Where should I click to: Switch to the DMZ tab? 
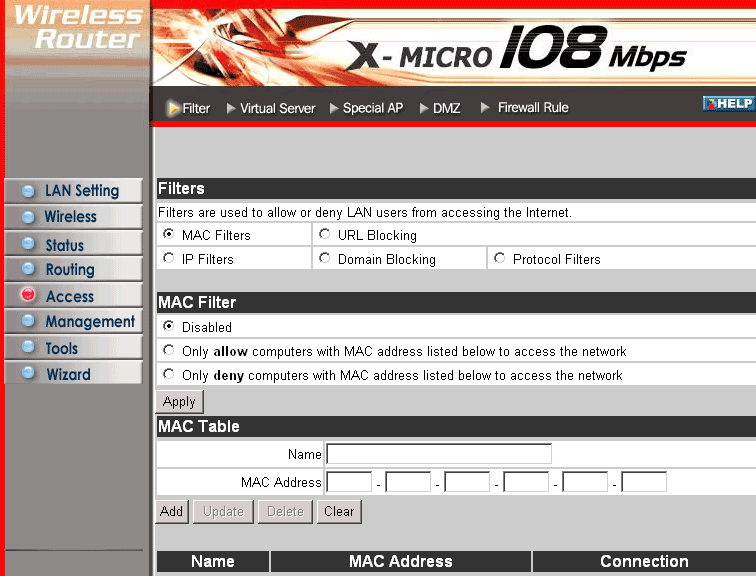[446, 108]
